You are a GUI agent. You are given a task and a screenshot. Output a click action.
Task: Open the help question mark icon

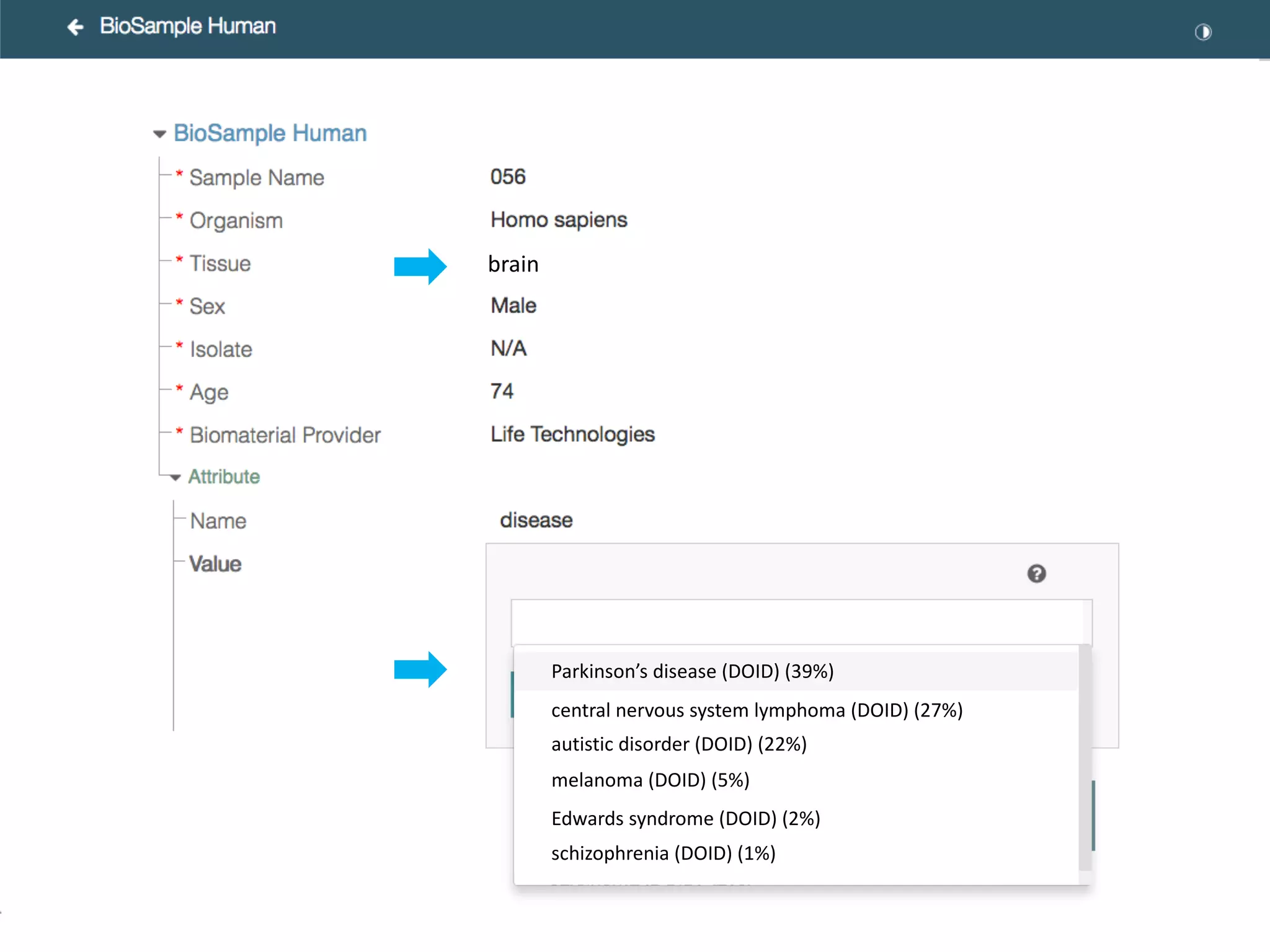point(1036,573)
